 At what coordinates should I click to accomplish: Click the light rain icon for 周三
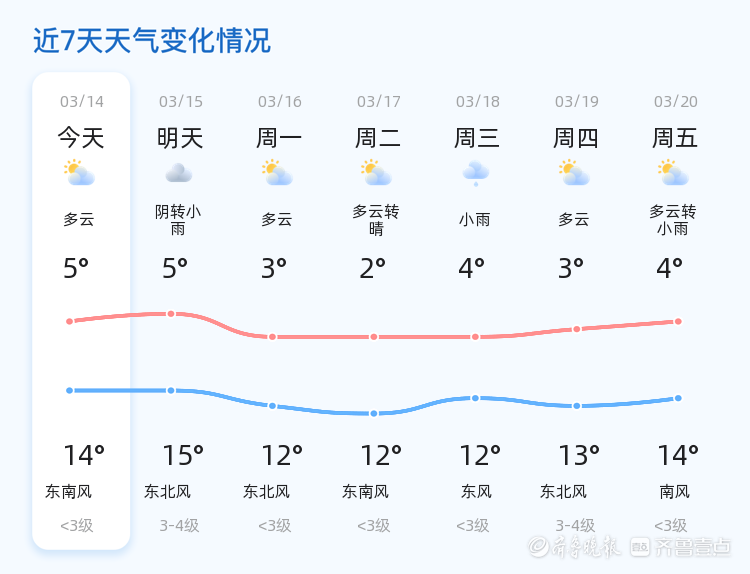click(475, 174)
